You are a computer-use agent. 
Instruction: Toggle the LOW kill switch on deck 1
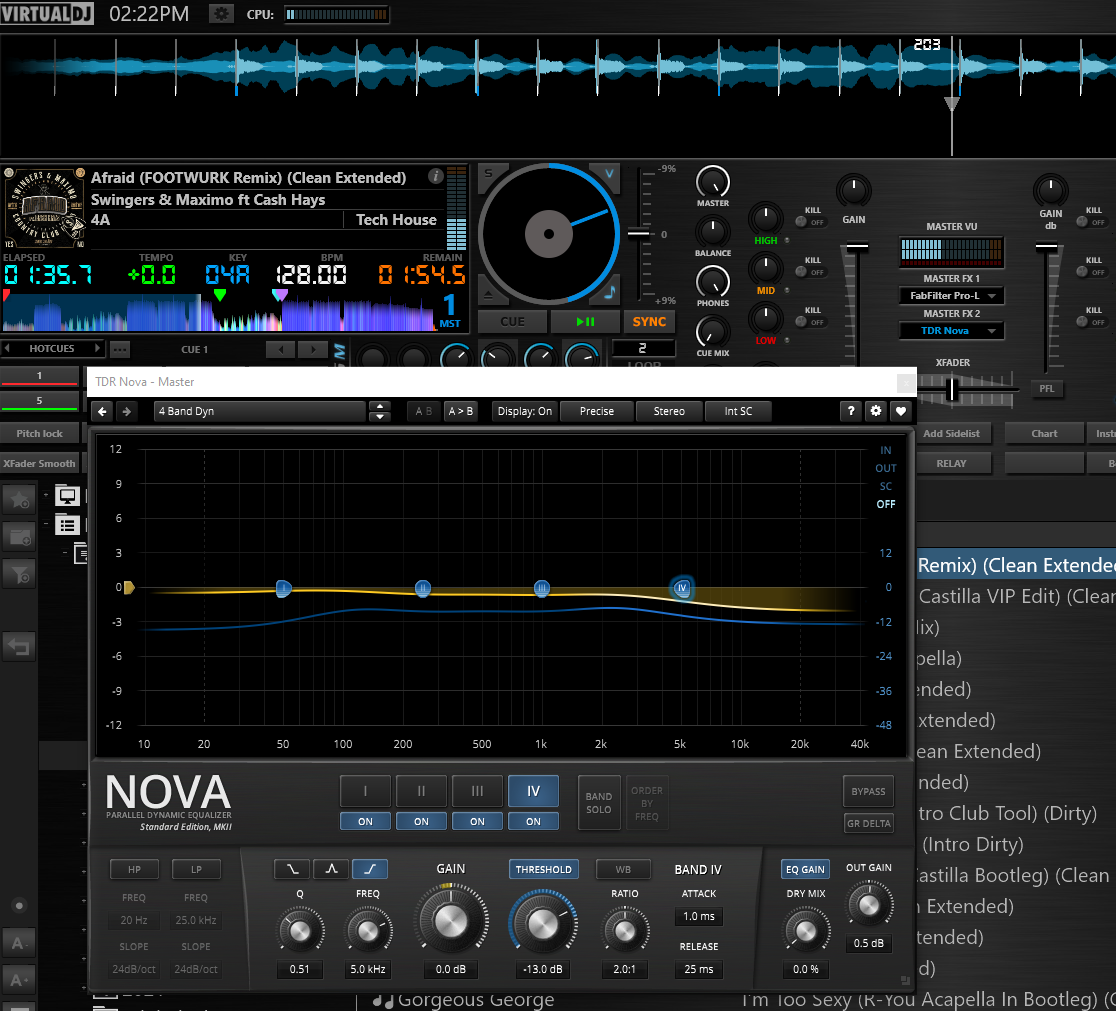[811, 321]
